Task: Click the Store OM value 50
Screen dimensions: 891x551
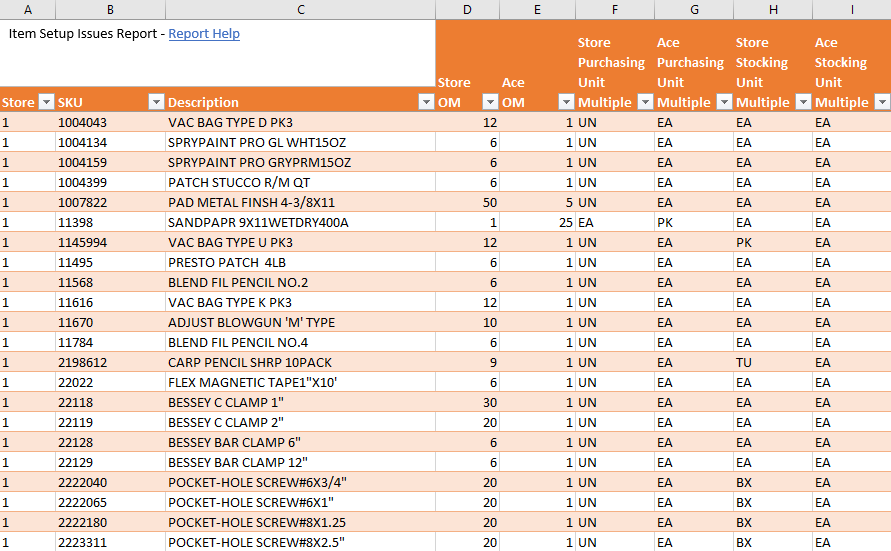Action: click(x=467, y=202)
